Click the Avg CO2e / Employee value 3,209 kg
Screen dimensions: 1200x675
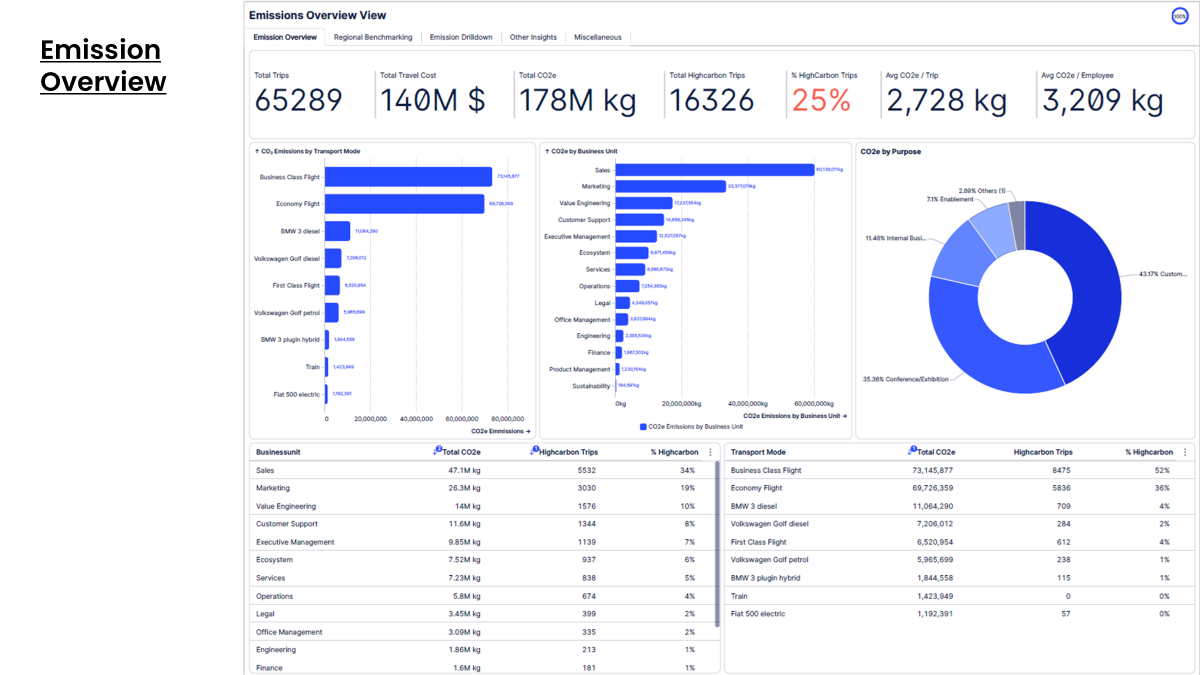click(1103, 100)
